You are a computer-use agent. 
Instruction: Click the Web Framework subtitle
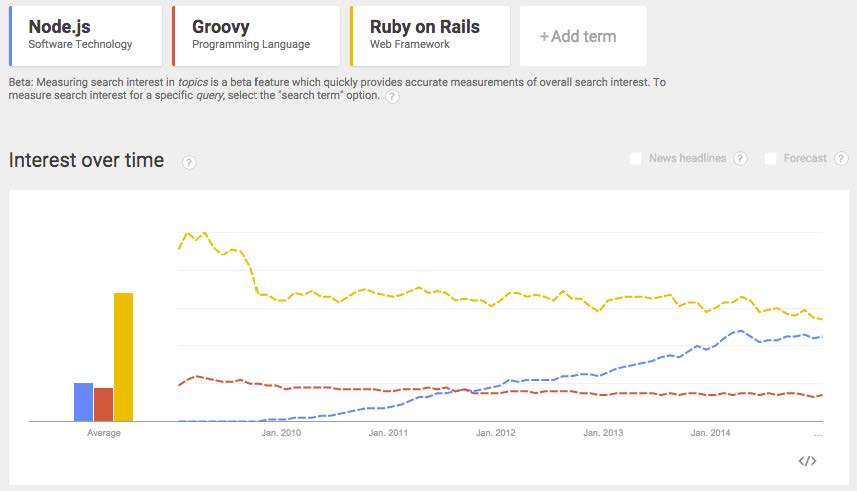point(410,44)
